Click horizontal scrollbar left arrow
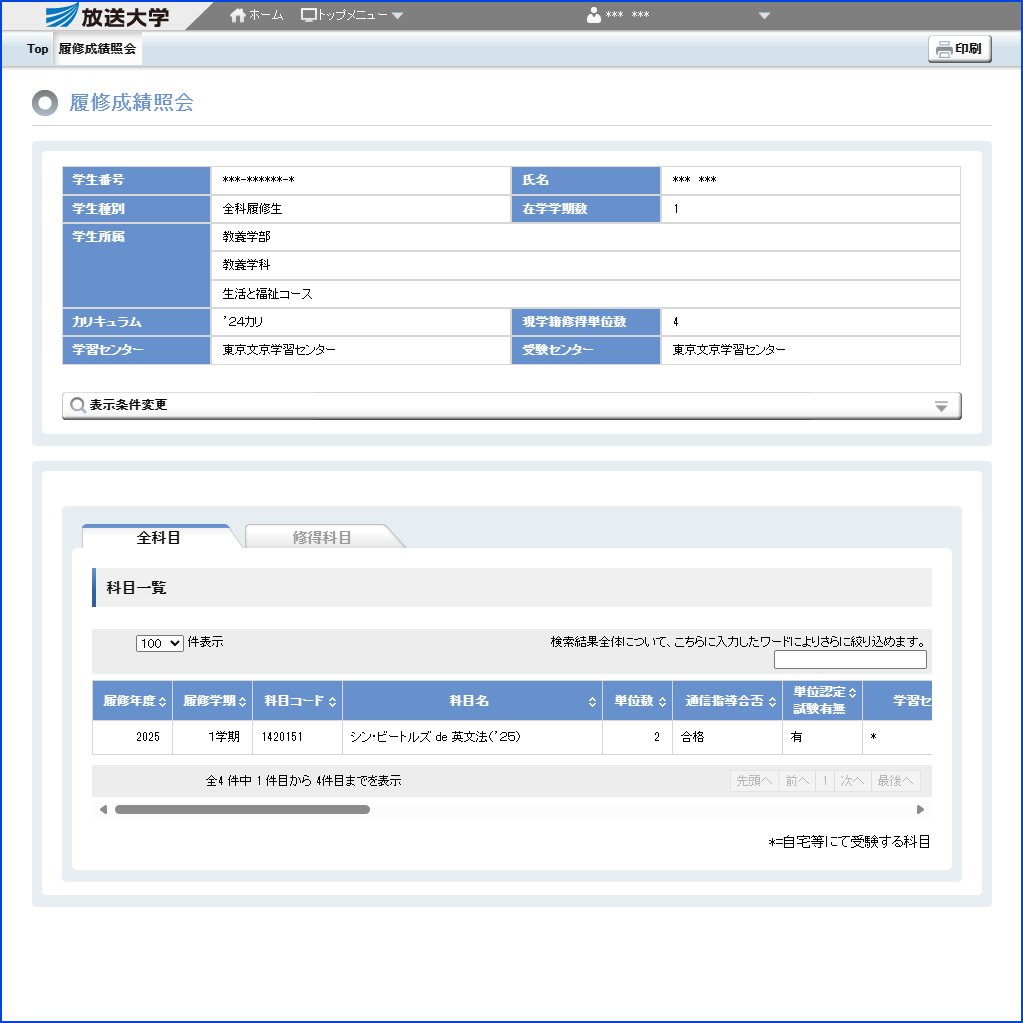 click(103, 809)
